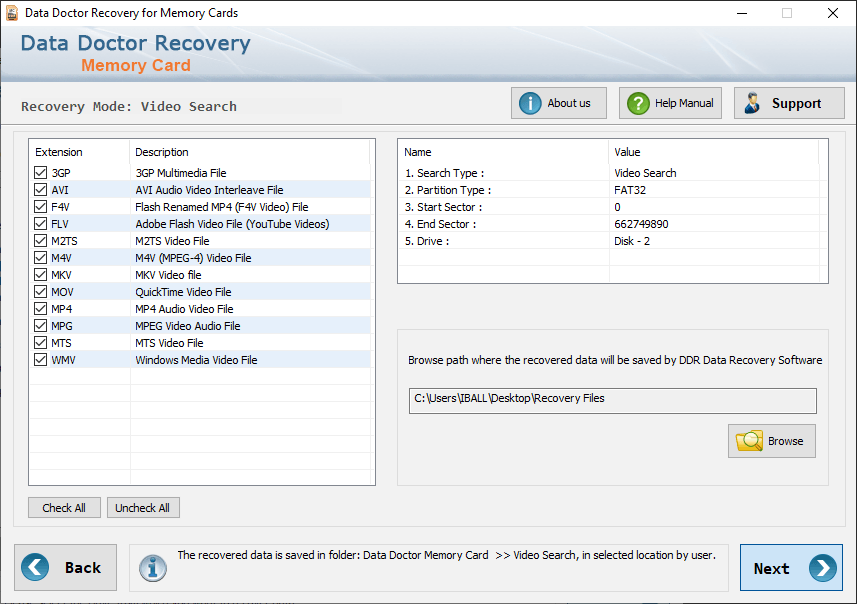Viewport: 857px width, 604px height.
Task: Click the '662749890' value cell
Action: coord(641,224)
